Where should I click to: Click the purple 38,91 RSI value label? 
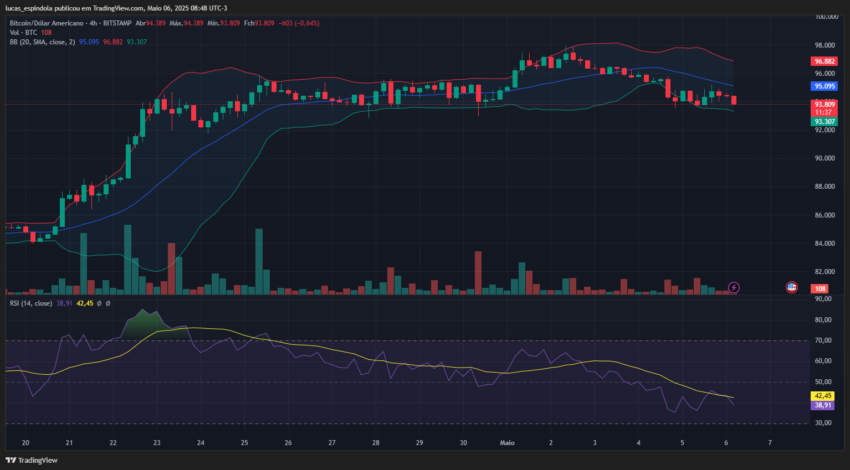[823, 405]
